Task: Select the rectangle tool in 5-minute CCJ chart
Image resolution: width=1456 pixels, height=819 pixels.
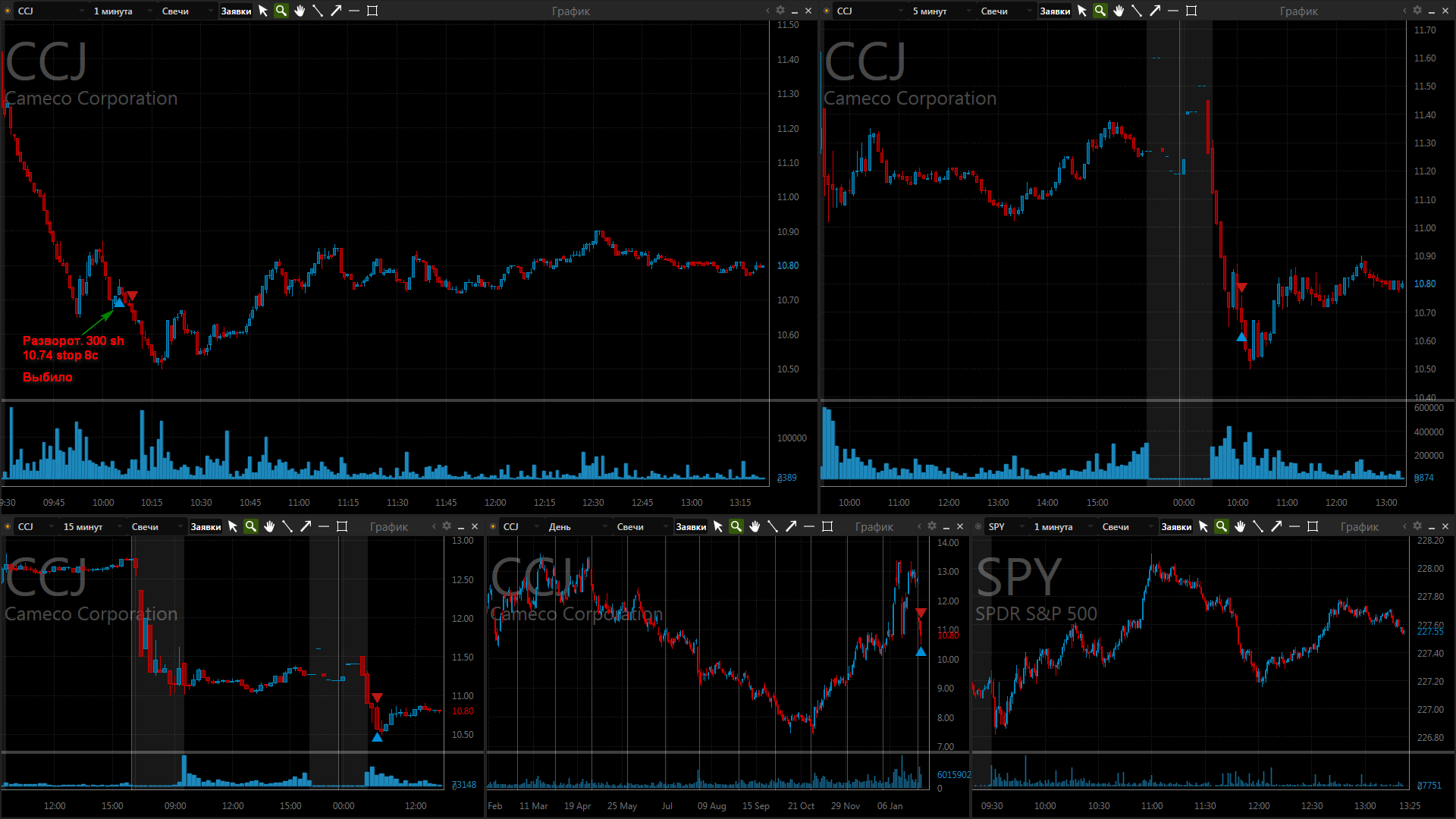Action: coord(1191,11)
